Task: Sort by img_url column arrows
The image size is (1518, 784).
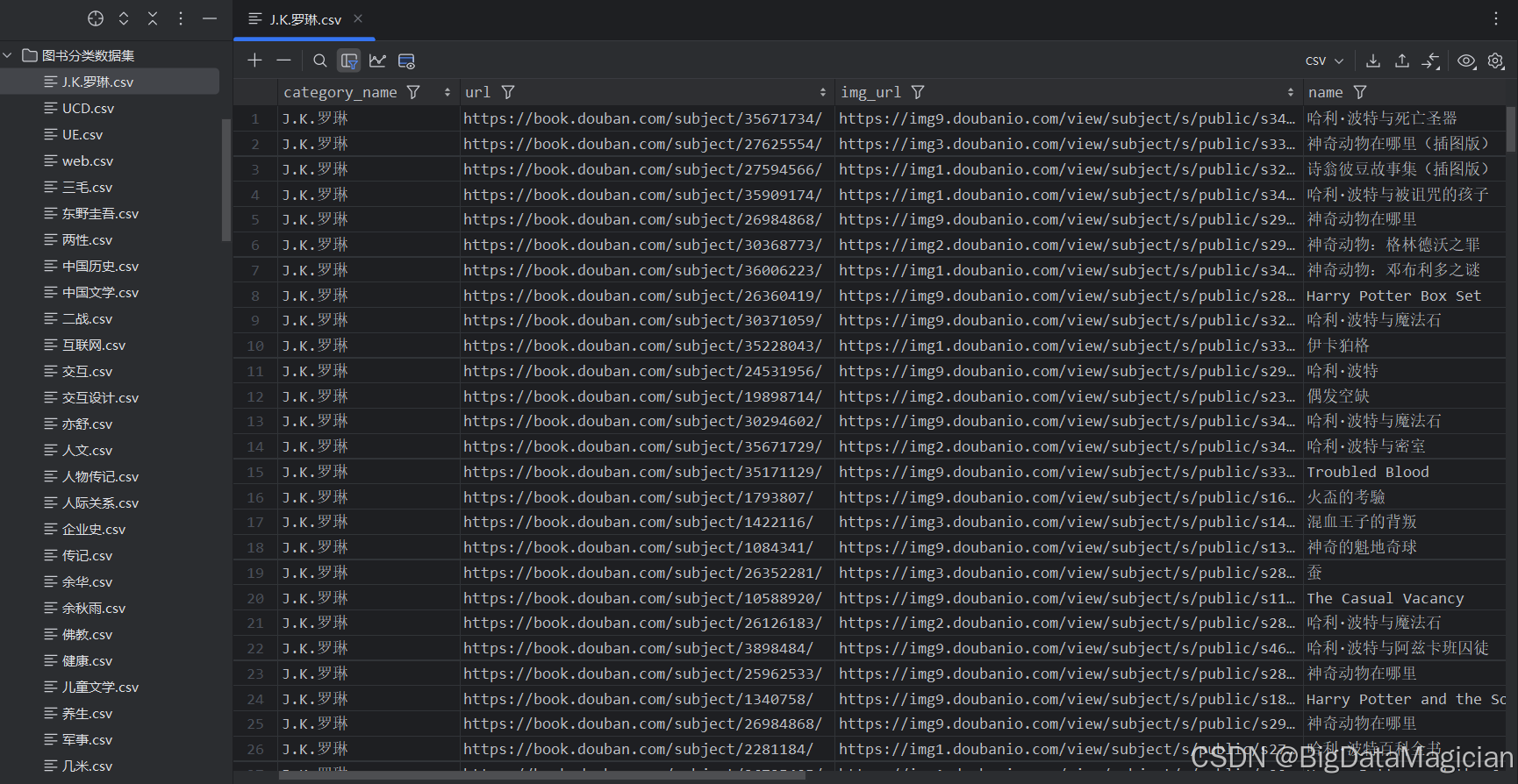Action: tap(1291, 92)
